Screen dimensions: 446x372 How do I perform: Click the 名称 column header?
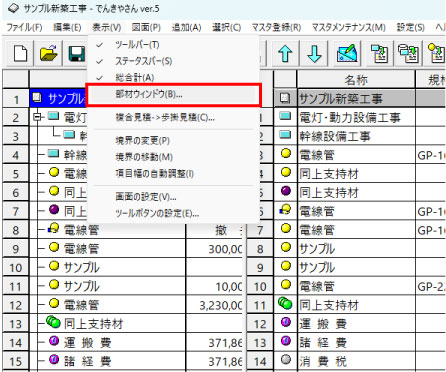coord(356,79)
